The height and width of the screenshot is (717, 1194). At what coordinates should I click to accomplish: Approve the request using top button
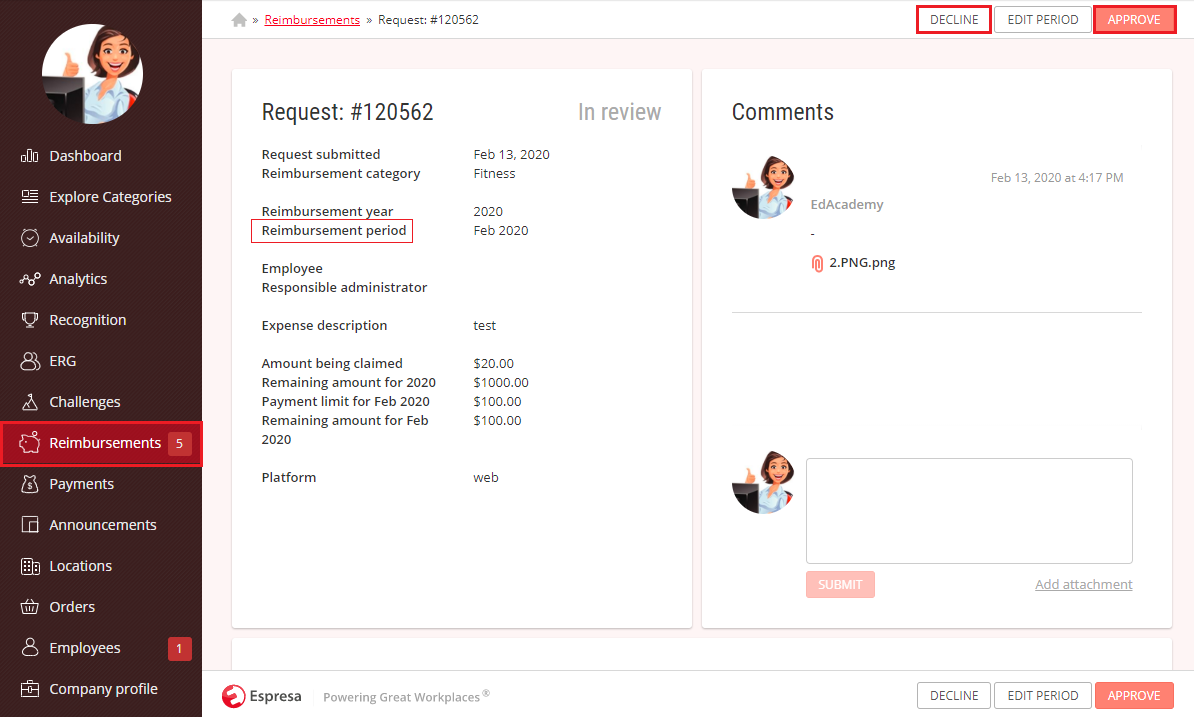(1134, 20)
